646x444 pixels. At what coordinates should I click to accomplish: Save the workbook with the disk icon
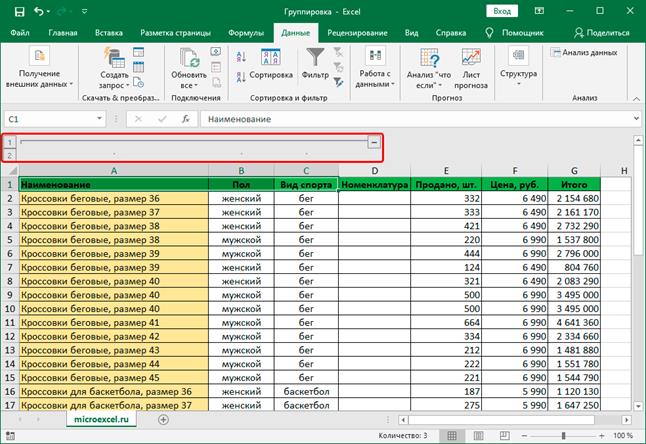pyautogui.click(x=19, y=12)
